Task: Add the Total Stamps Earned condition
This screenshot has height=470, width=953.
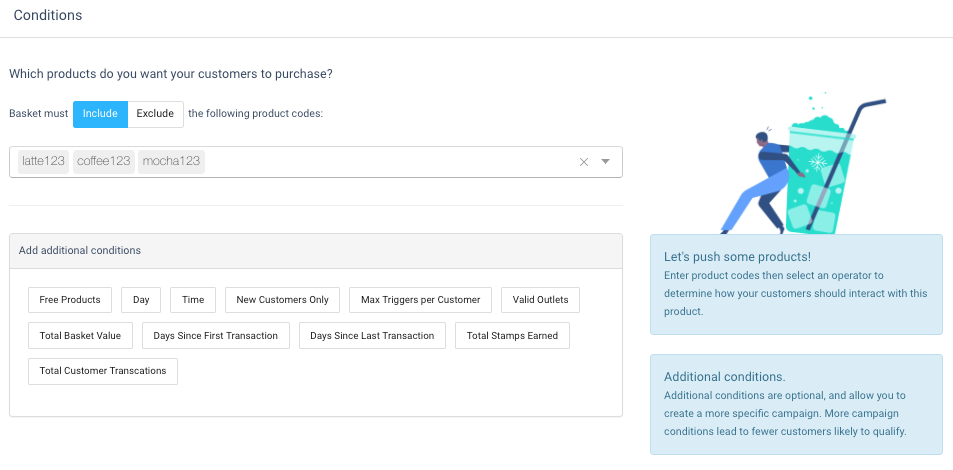Action: coord(512,336)
